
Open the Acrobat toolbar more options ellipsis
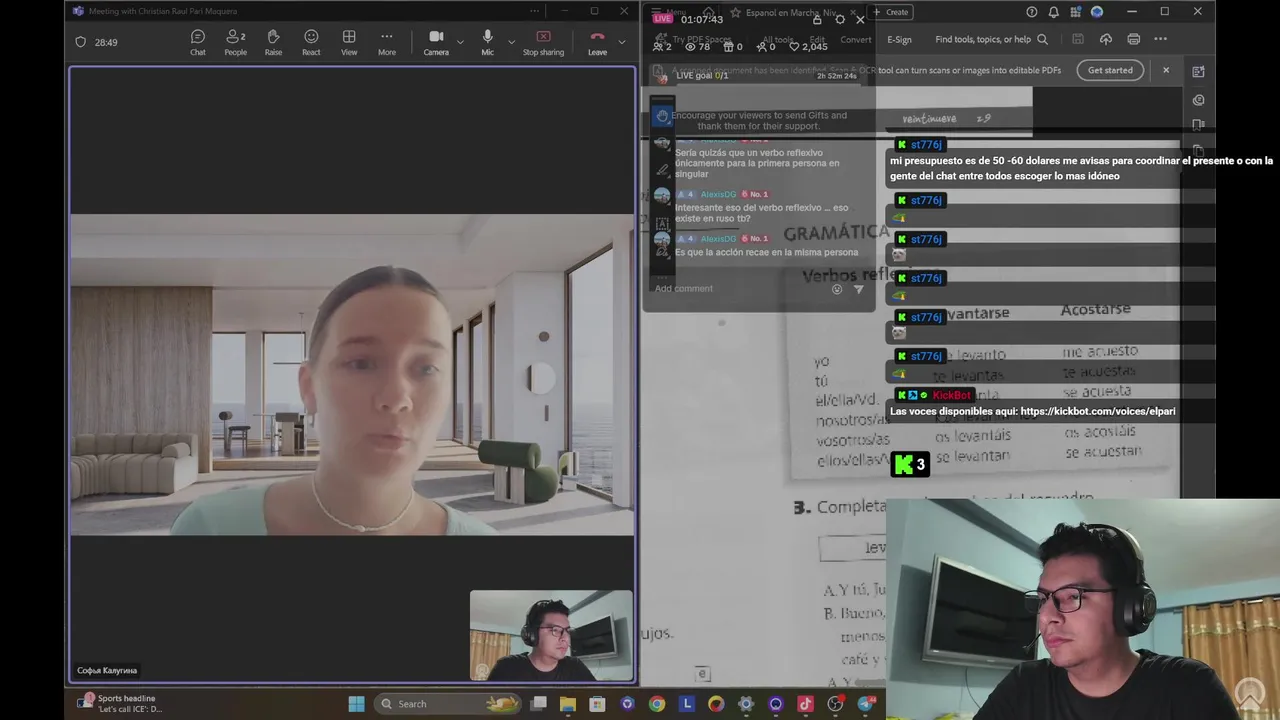coord(1160,40)
